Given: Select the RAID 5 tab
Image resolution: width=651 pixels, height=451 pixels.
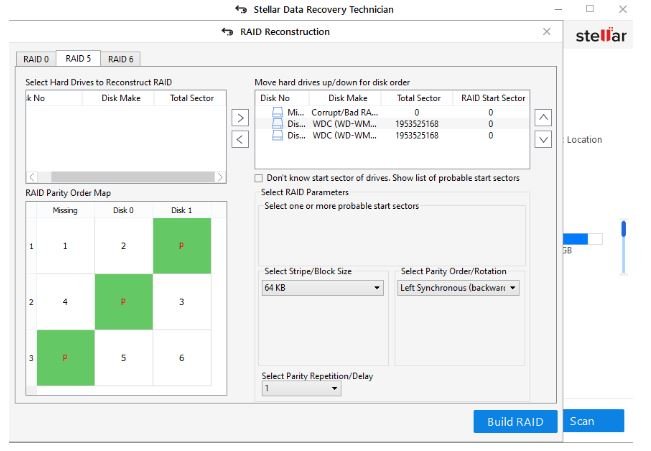Looking at the screenshot, I should pos(78,58).
